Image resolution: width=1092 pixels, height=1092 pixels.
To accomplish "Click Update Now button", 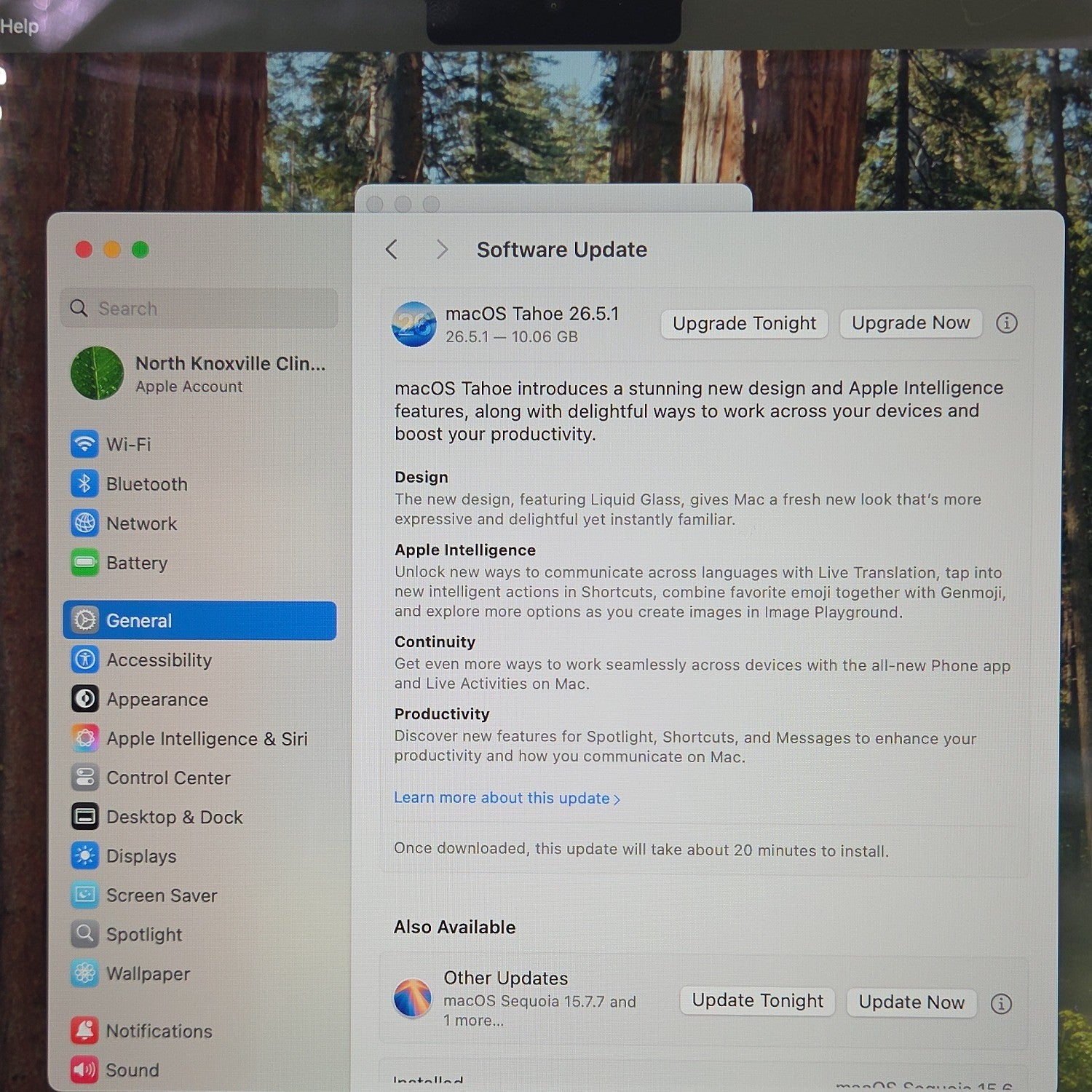I will (911, 1002).
